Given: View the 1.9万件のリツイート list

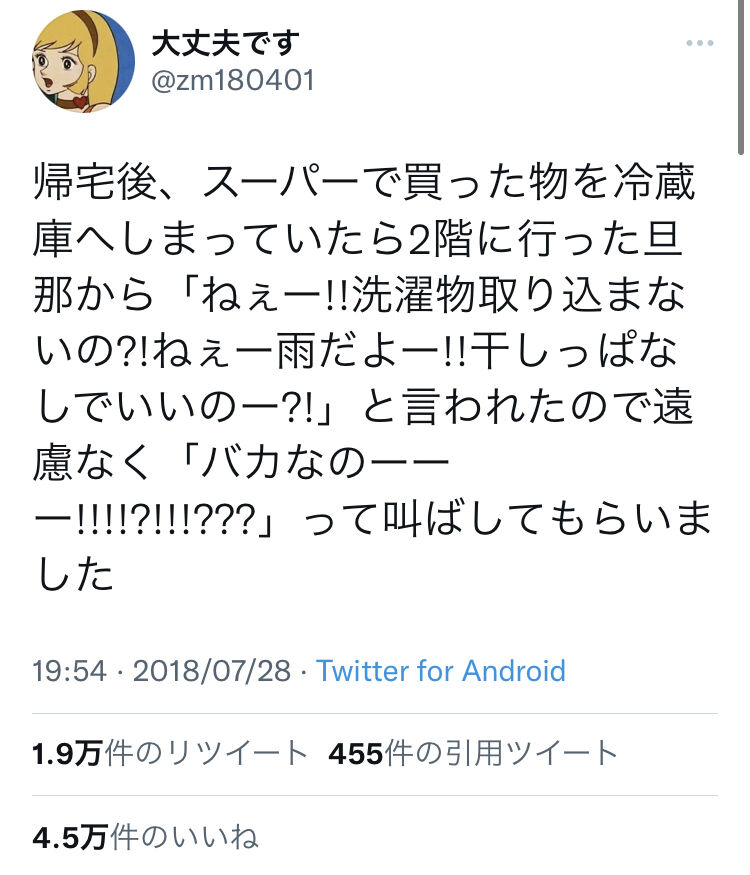Looking at the screenshot, I should 170,753.
